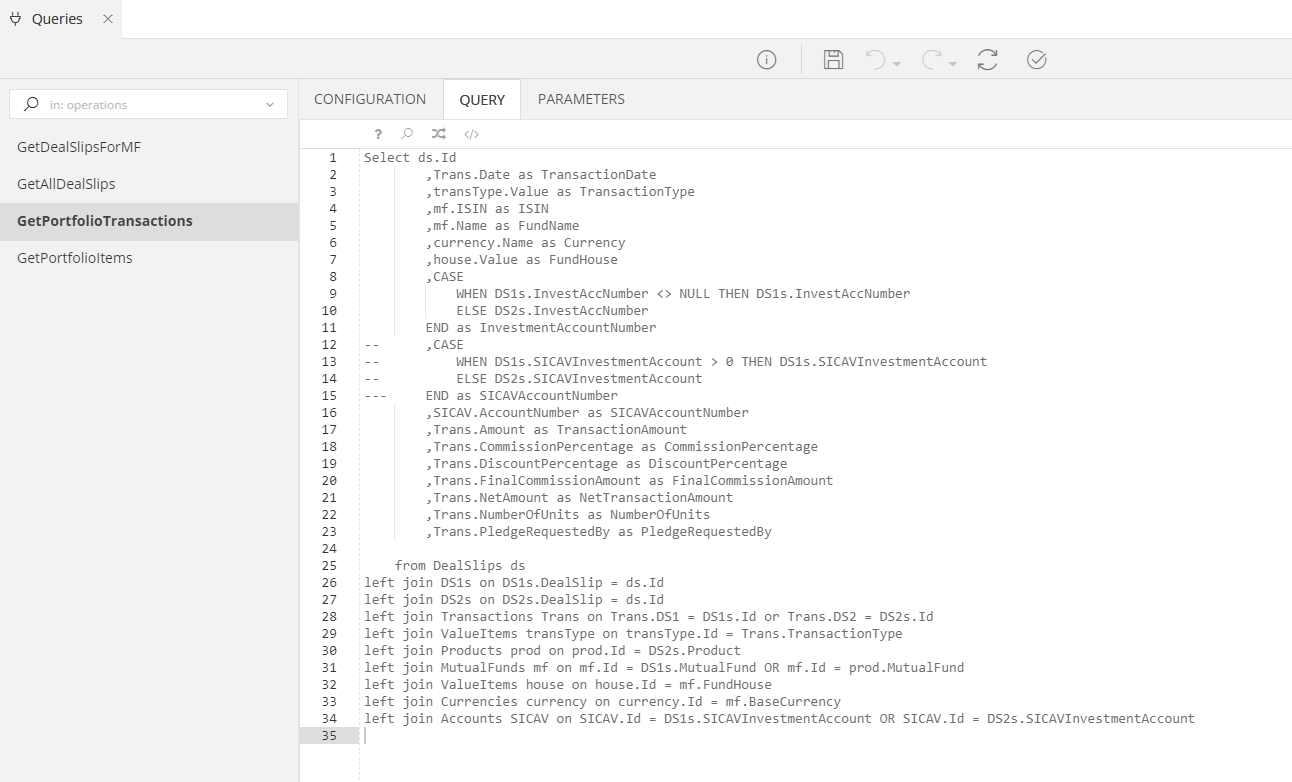Refresh using the circular arrows icon

pyautogui.click(x=987, y=60)
